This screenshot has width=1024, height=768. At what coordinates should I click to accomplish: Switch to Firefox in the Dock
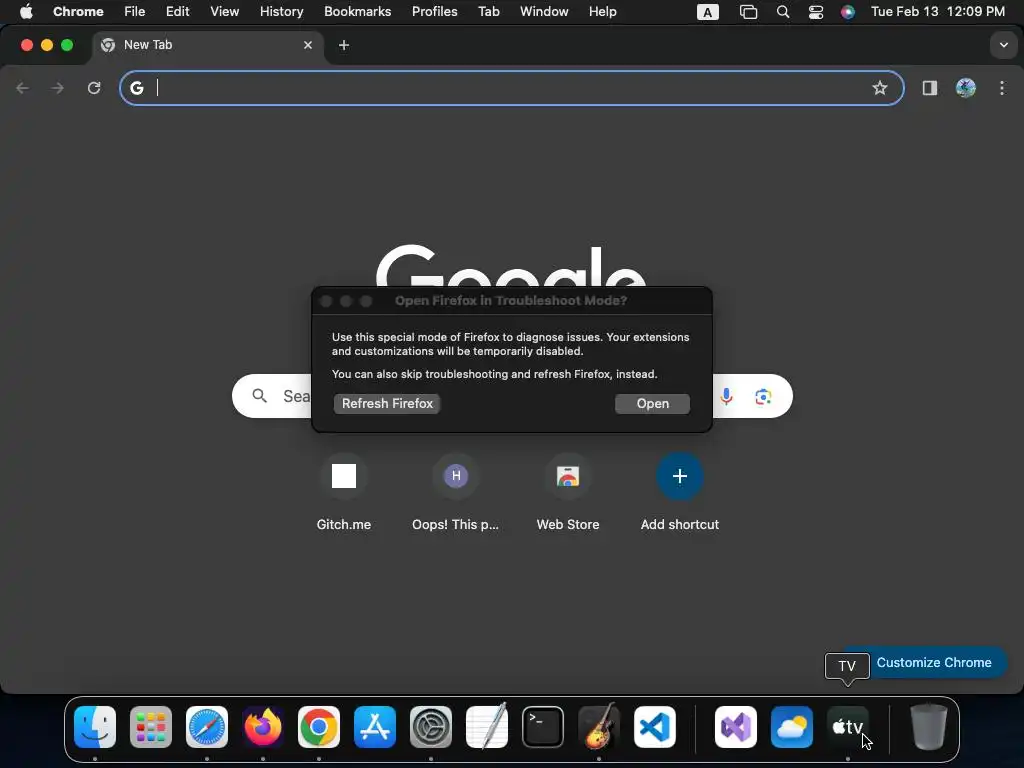coord(263,727)
